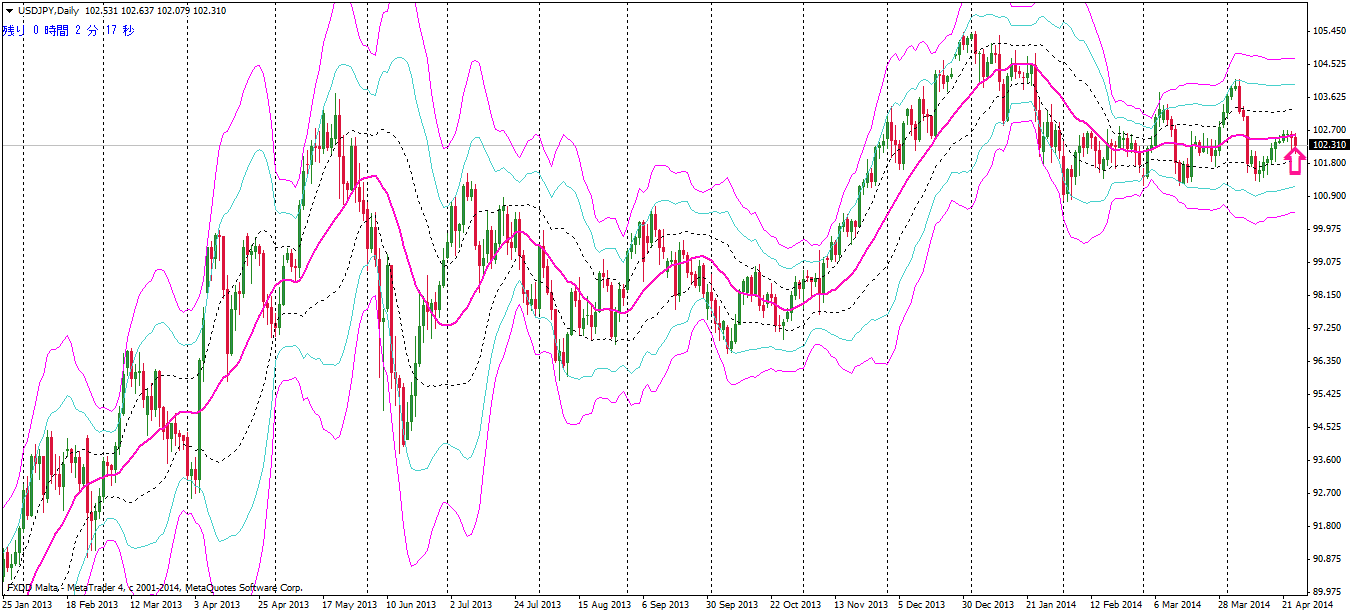Click the 30 Sep 2013 date label
The height and width of the screenshot is (613, 1350).
point(732,605)
